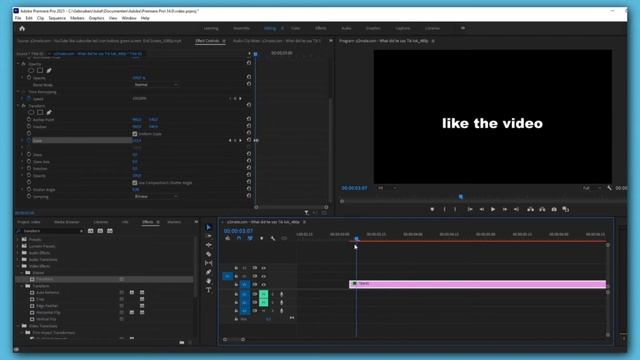This screenshot has height=360, width=640.
Task: Click the Program monitor scrub bar playhead
Action: [461, 197]
